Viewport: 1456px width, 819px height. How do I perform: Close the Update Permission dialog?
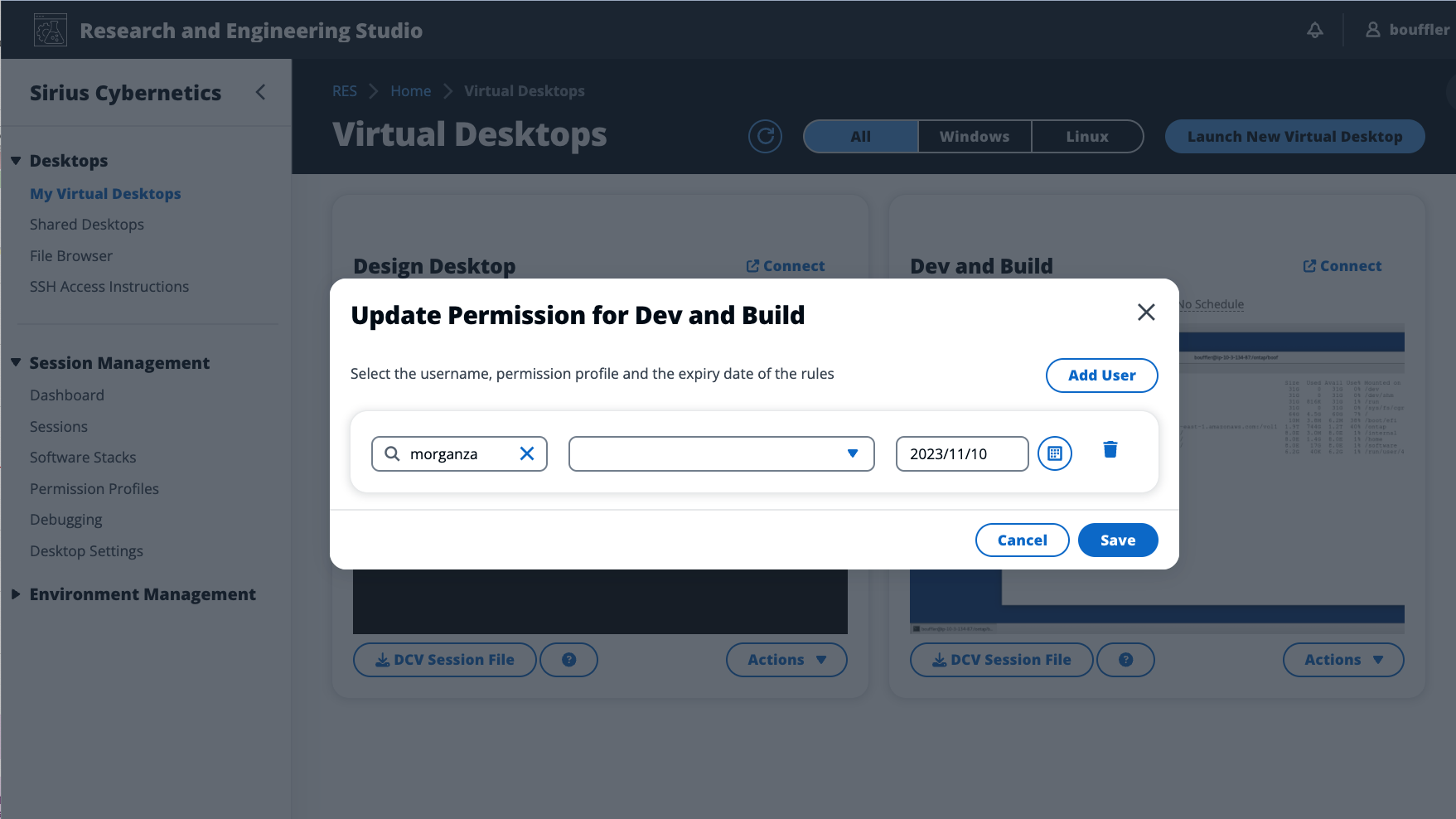(x=1146, y=313)
